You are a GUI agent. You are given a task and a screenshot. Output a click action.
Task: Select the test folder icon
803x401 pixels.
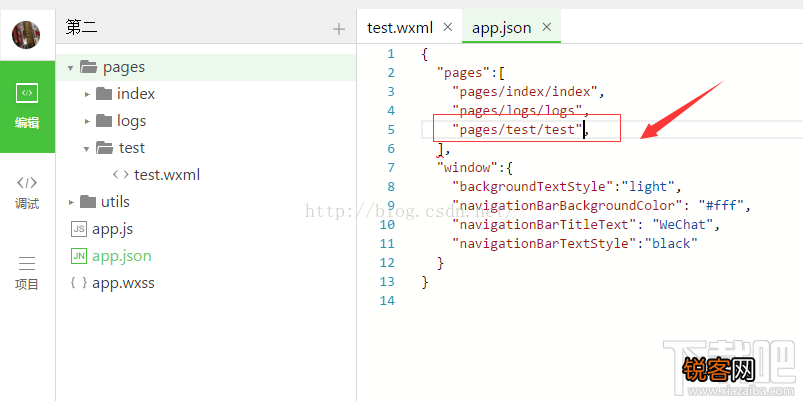pos(105,147)
